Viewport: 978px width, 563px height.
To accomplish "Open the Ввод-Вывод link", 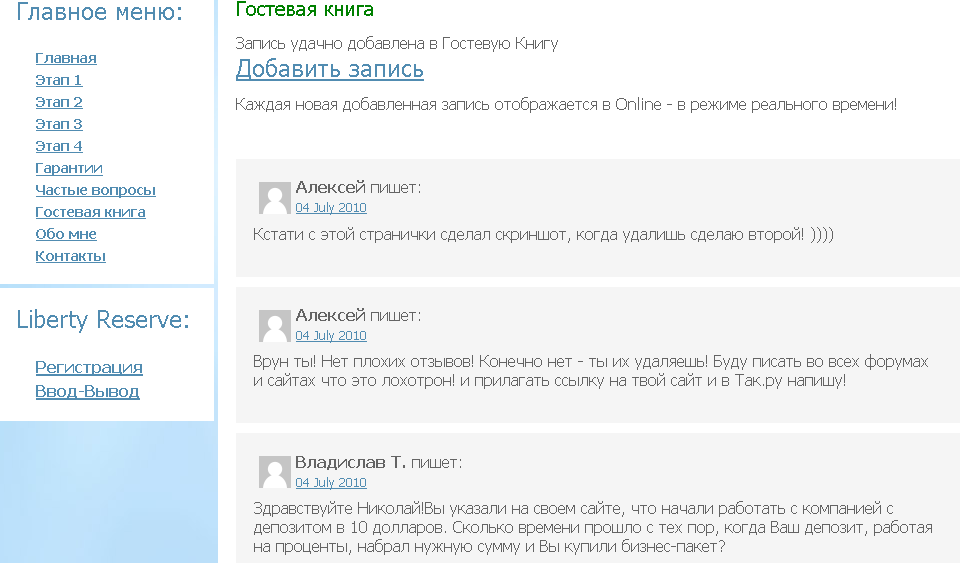I will point(87,392).
